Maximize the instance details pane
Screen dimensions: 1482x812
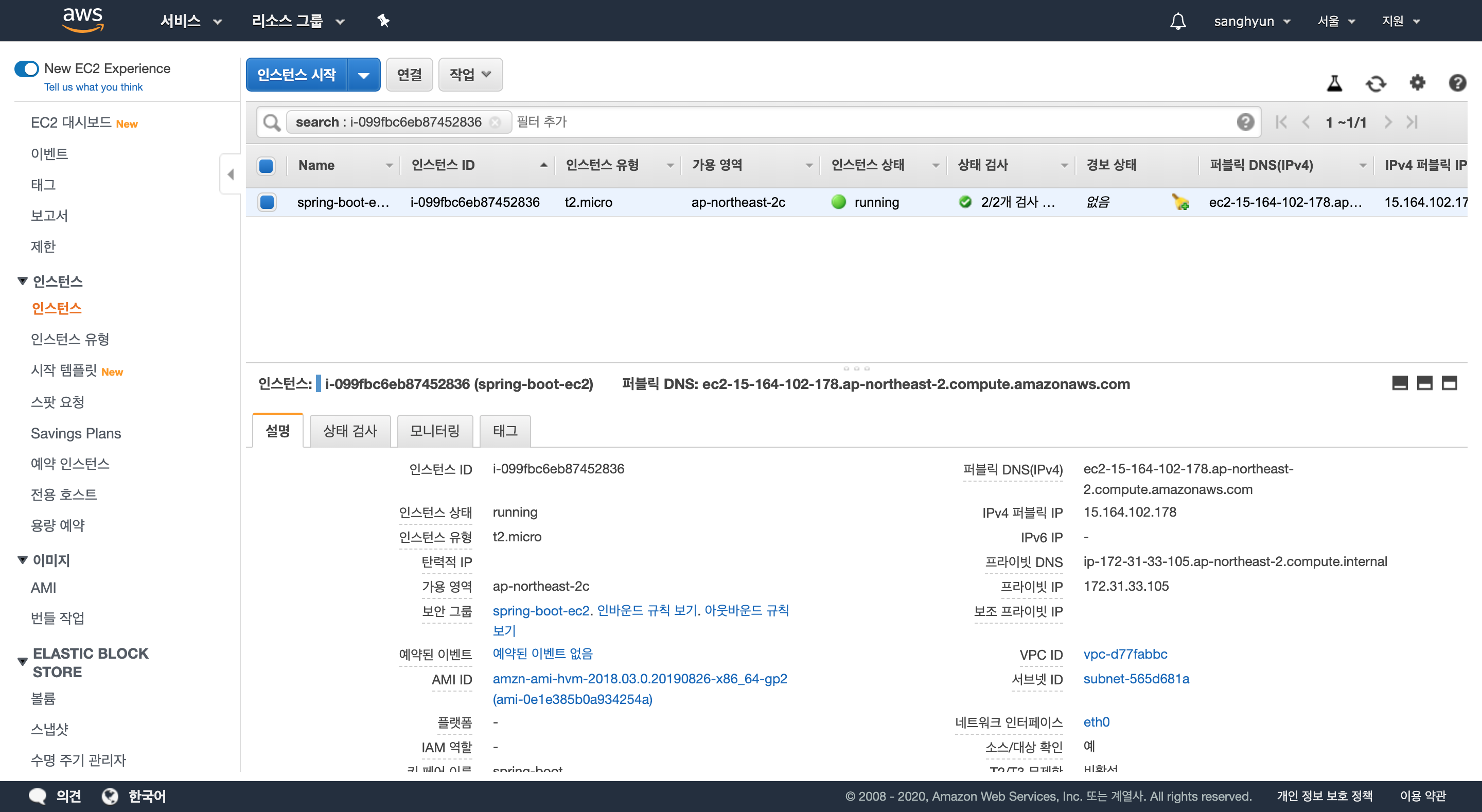click(1449, 383)
